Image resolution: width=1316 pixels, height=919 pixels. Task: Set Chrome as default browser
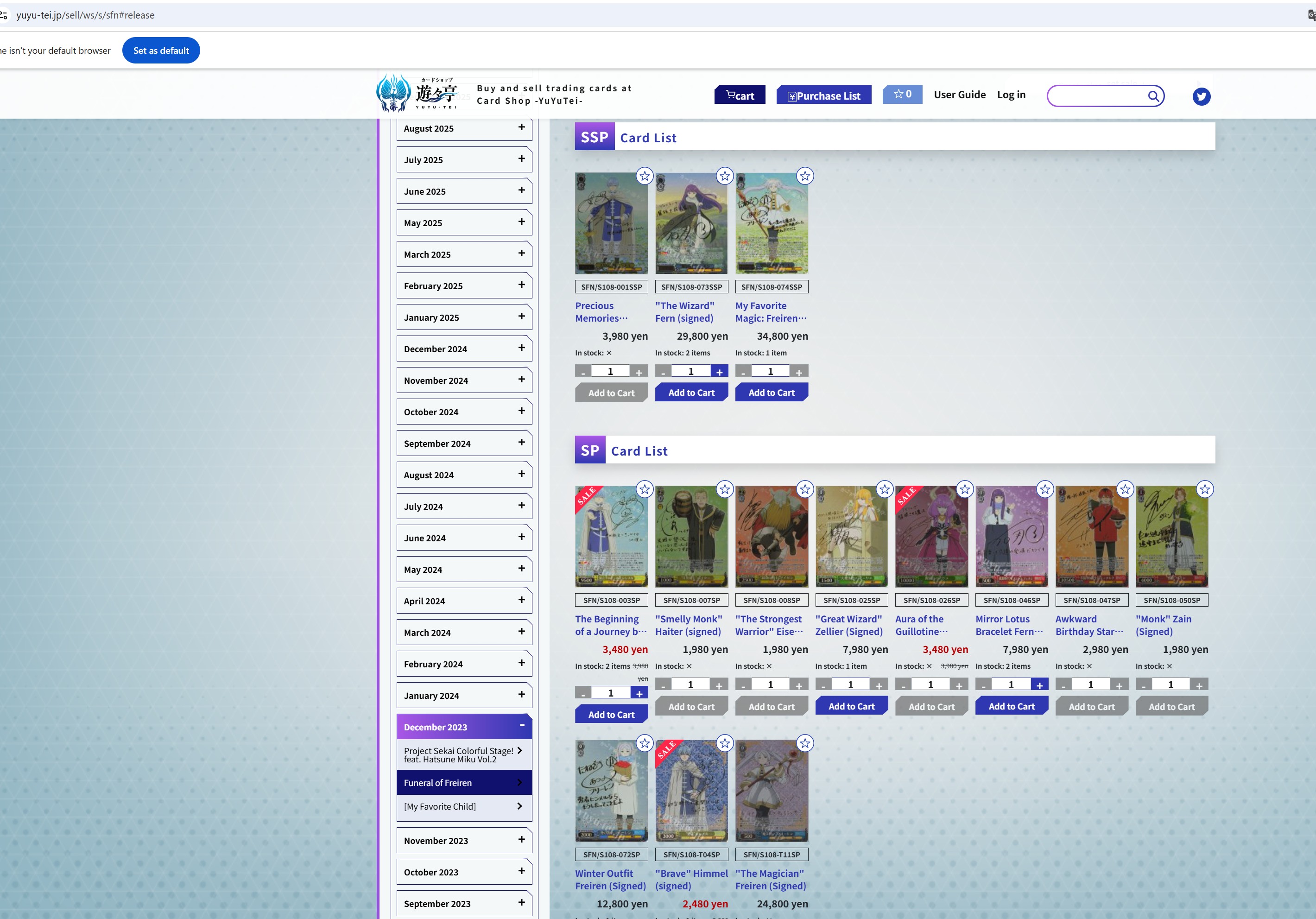[161, 51]
